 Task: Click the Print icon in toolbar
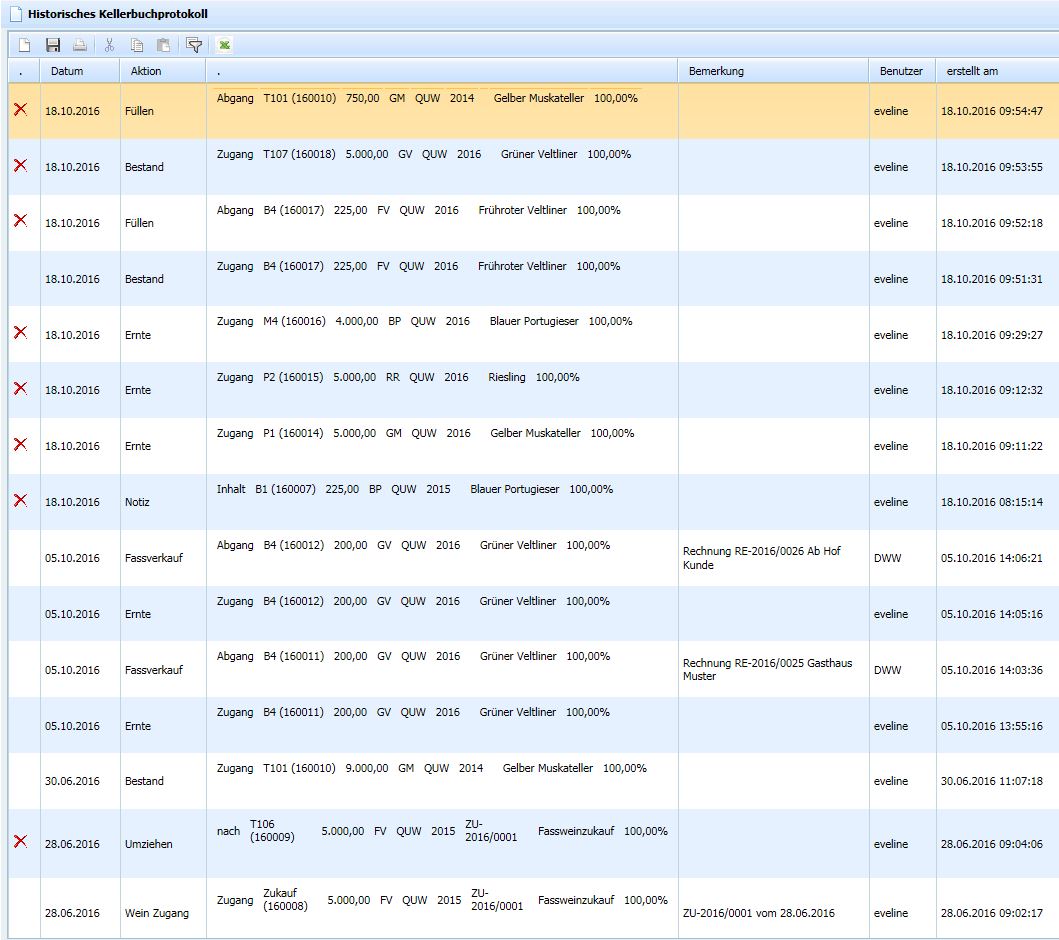79,45
